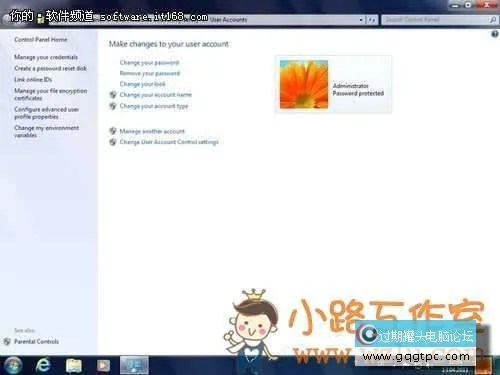The width and height of the screenshot is (500, 375).
Task: Click the help question mark icon
Action: (495, 34)
